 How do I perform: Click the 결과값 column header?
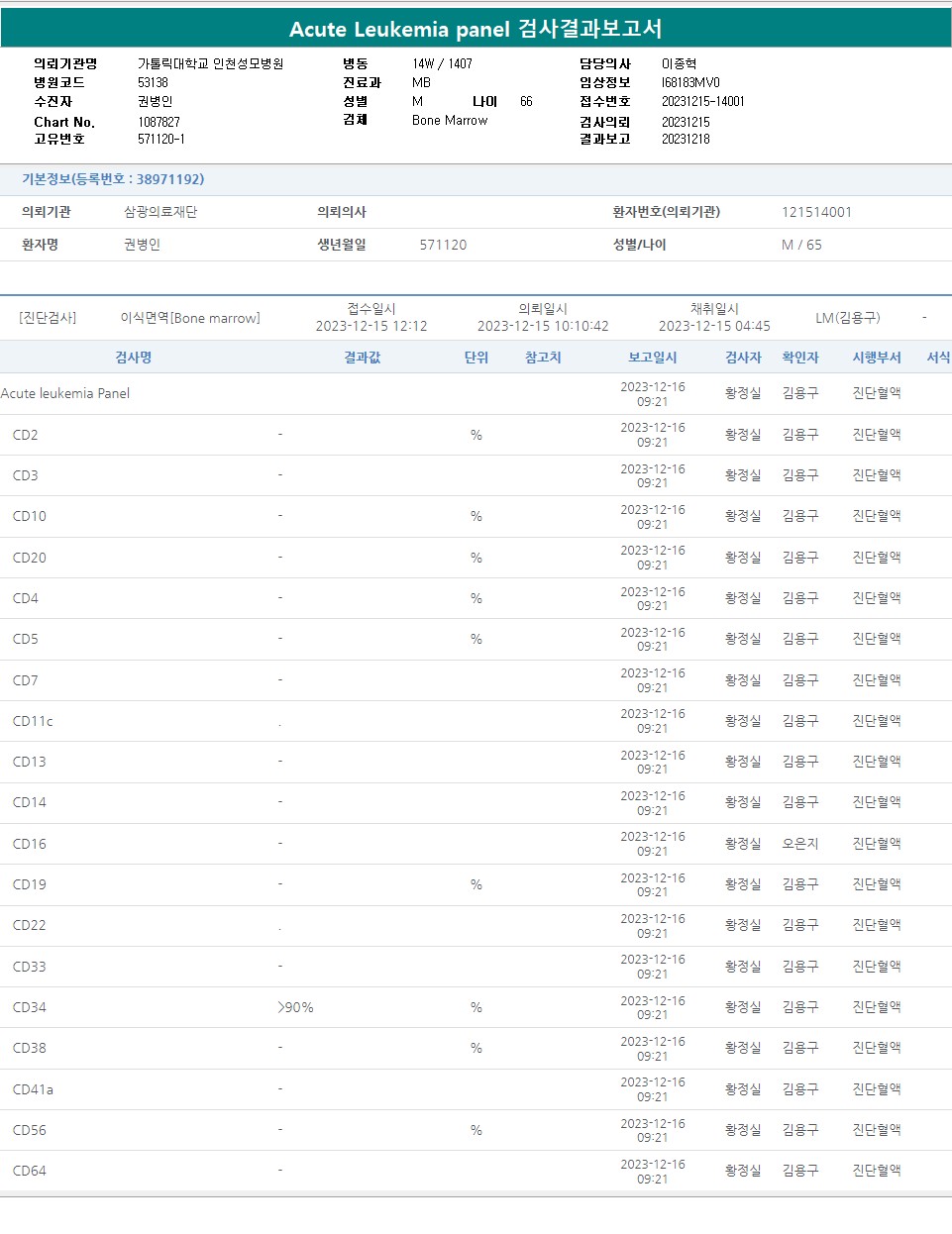[362, 358]
